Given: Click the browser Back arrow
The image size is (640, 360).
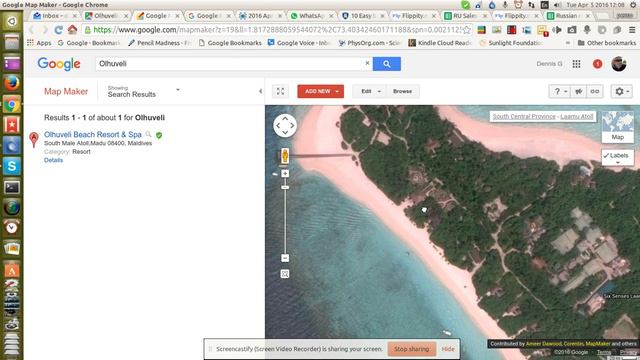Looking at the screenshot, I should (32, 30).
